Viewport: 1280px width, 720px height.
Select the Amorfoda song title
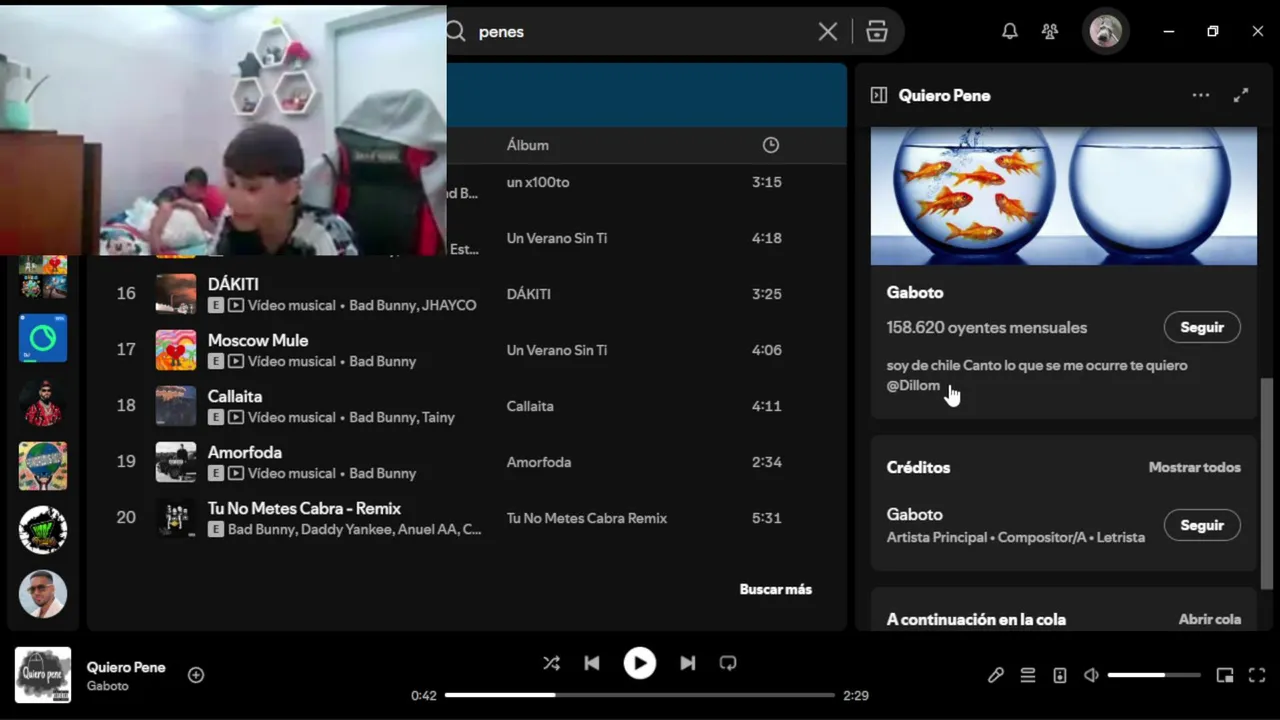pyautogui.click(x=245, y=452)
